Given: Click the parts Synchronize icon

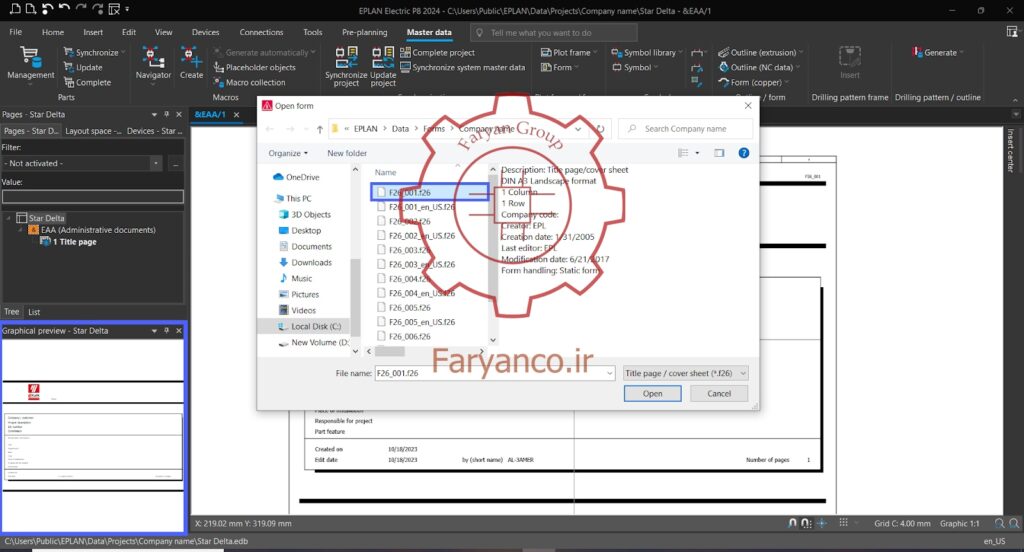Looking at the screenshot, I should (x=69, y=52).
